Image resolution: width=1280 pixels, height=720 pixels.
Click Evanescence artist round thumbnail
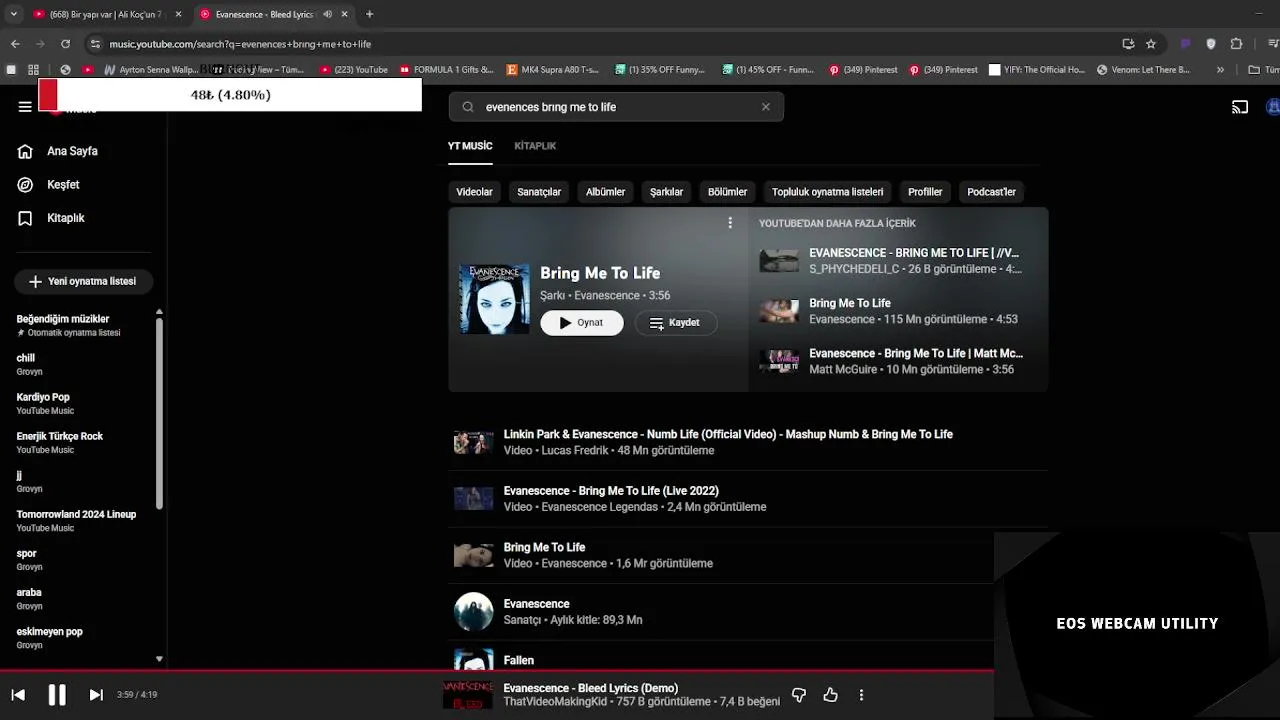[x=474, y=612]
